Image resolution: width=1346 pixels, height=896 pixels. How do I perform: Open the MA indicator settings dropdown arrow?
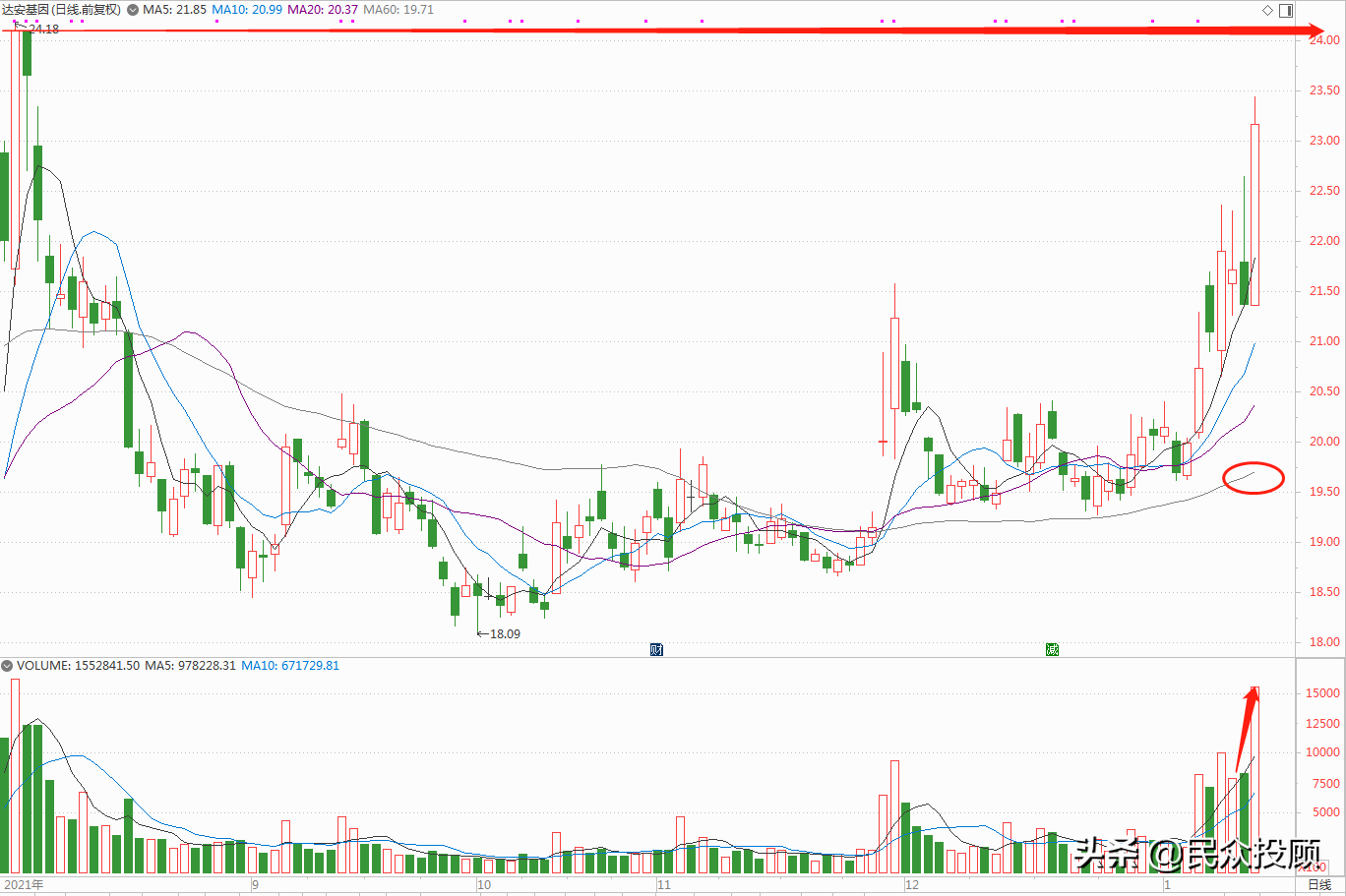(x=133, y=10)
